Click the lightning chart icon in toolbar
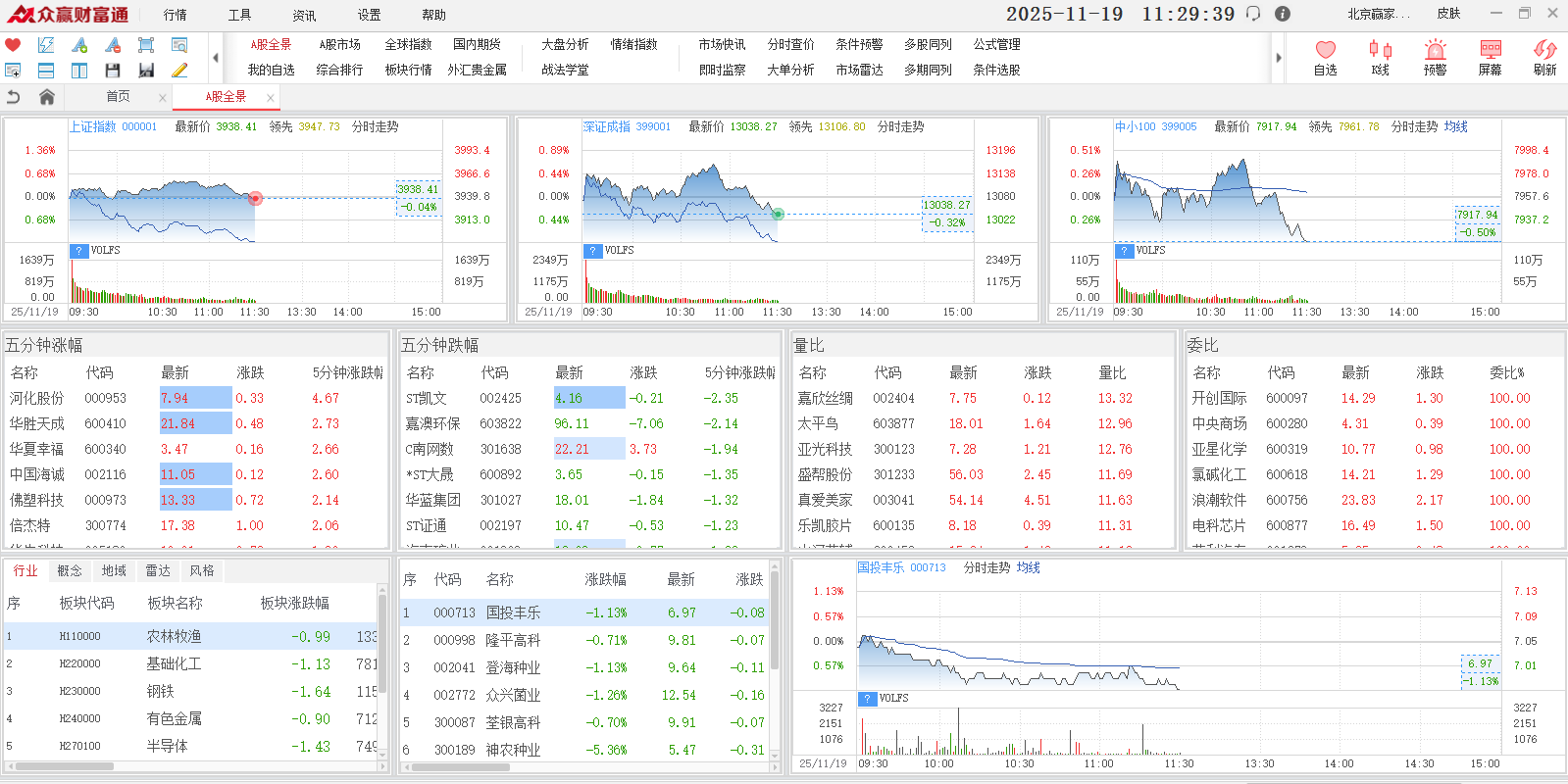The image size is (1568, 784). pos(46,45)
